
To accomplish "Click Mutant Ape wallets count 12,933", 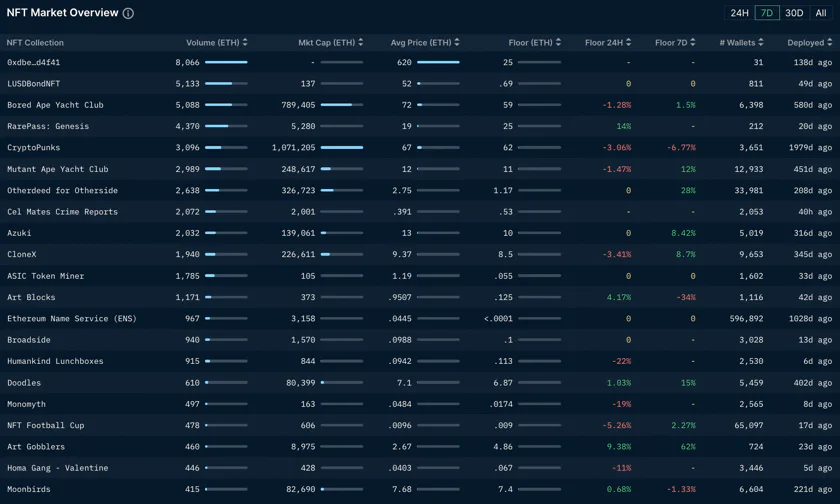I will click(x=749, y=169).
